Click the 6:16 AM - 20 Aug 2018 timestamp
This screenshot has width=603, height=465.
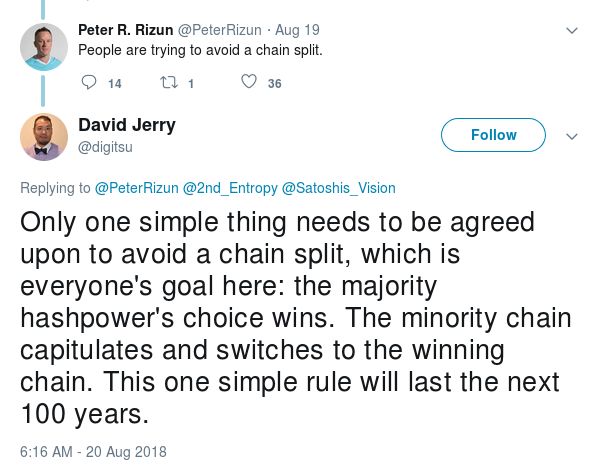pos(93,452)
